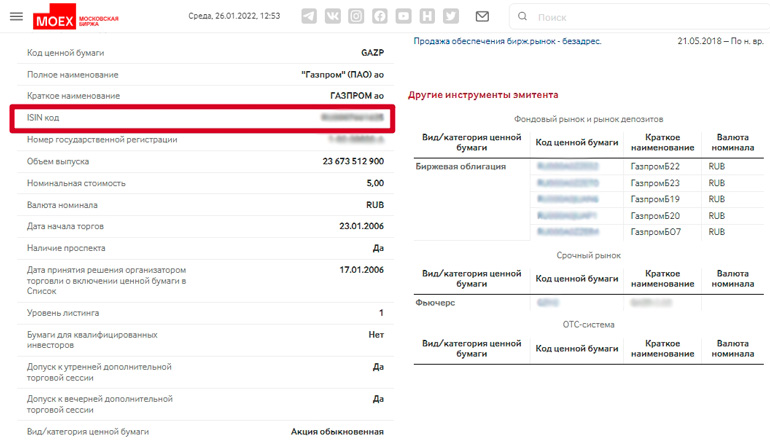Open the blurred Фьючерс security code link
This screenshot has width=770, height=440.
coord(548,302)
